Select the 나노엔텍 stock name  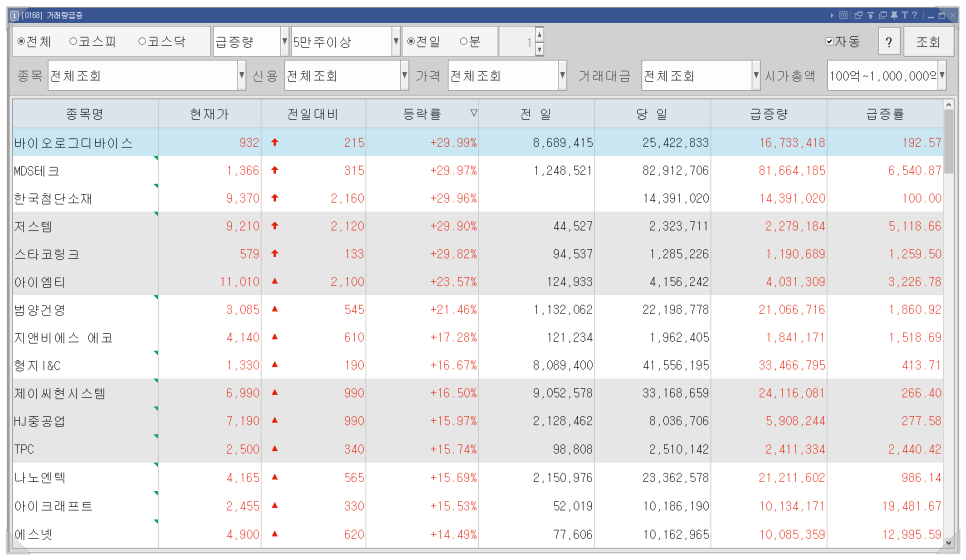click(x=40, y=477)
